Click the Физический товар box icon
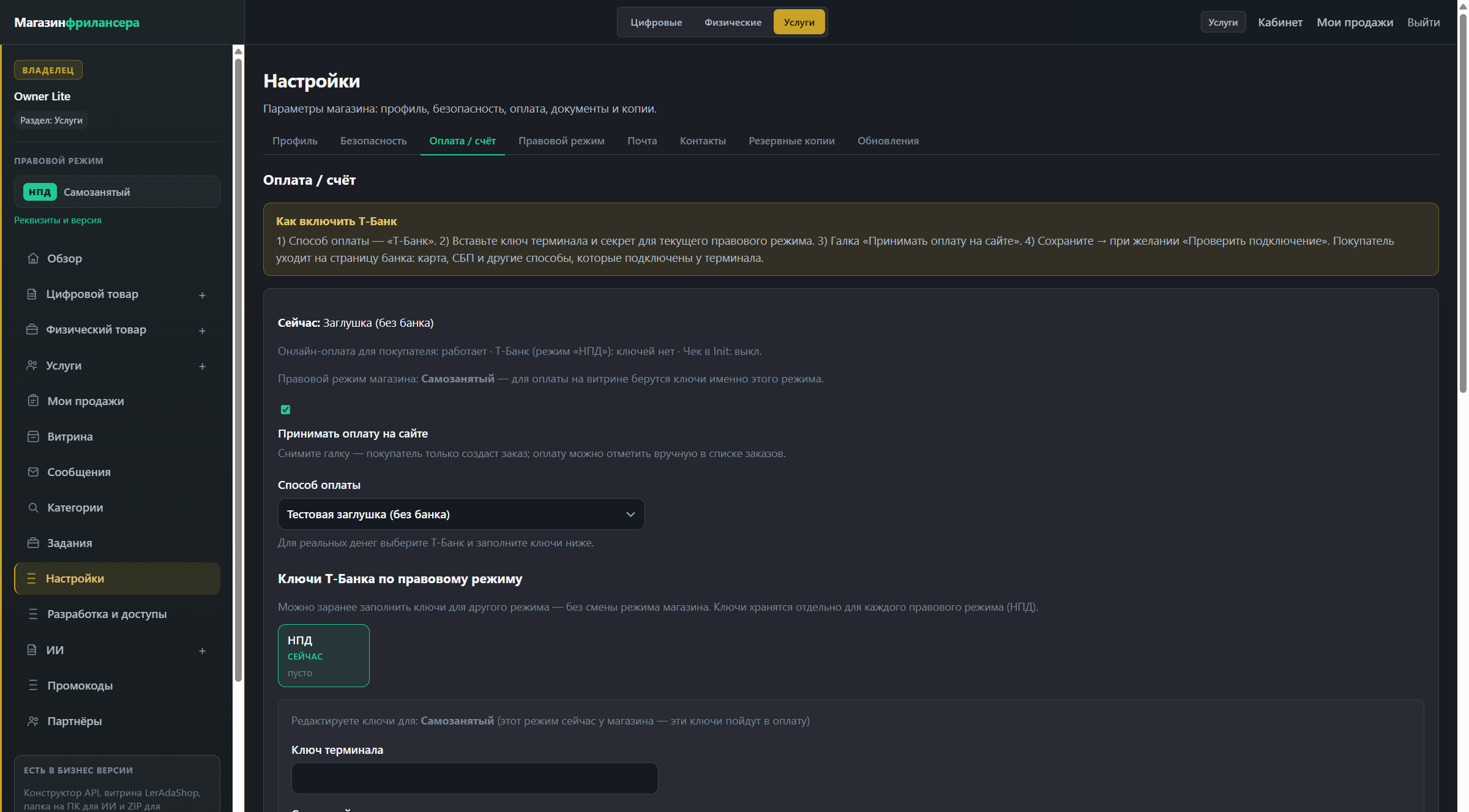This screenshot has height=812, width=1469. tap(32, 330)
